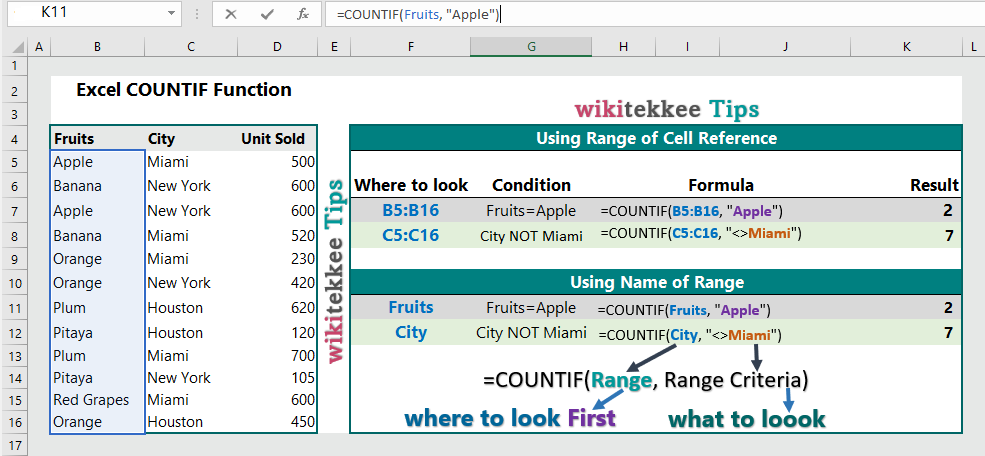Select column G header
This screenshot has width=985, height=456.
click(531, 47)
